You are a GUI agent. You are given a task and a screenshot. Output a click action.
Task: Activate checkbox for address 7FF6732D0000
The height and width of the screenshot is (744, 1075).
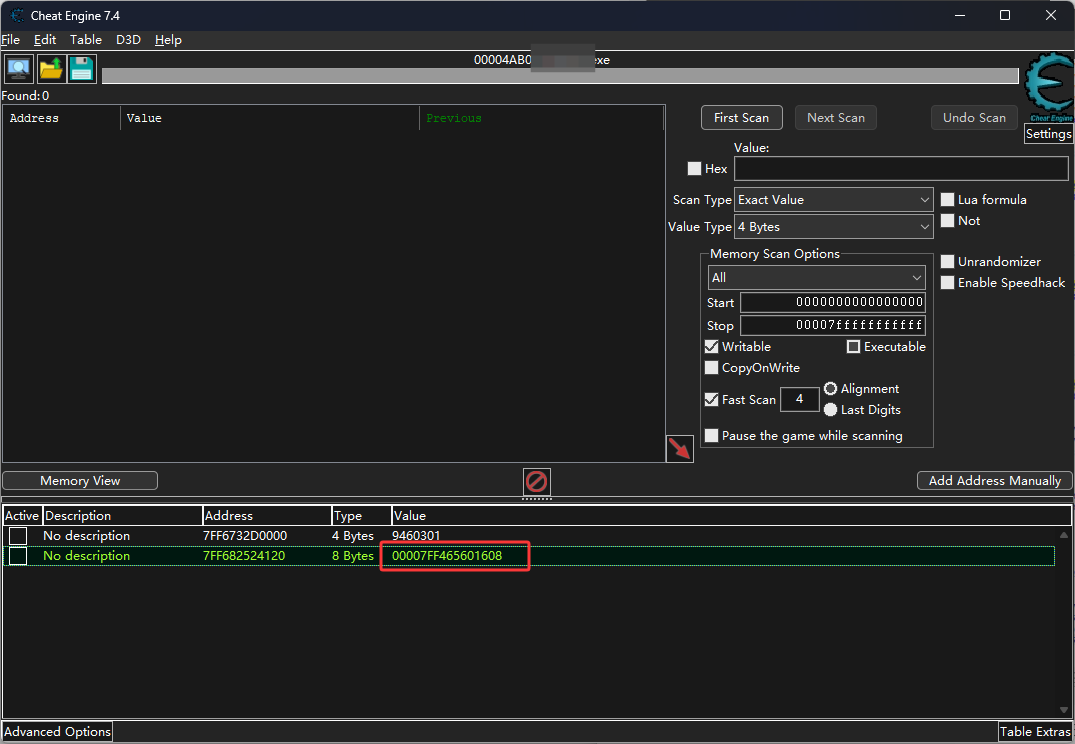coord(19,536)
